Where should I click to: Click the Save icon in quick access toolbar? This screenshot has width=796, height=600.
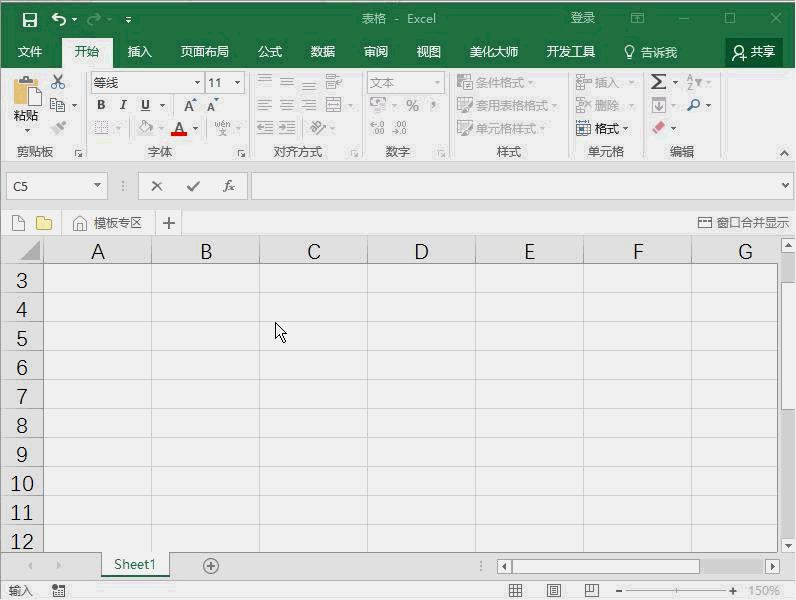(29, 19)
